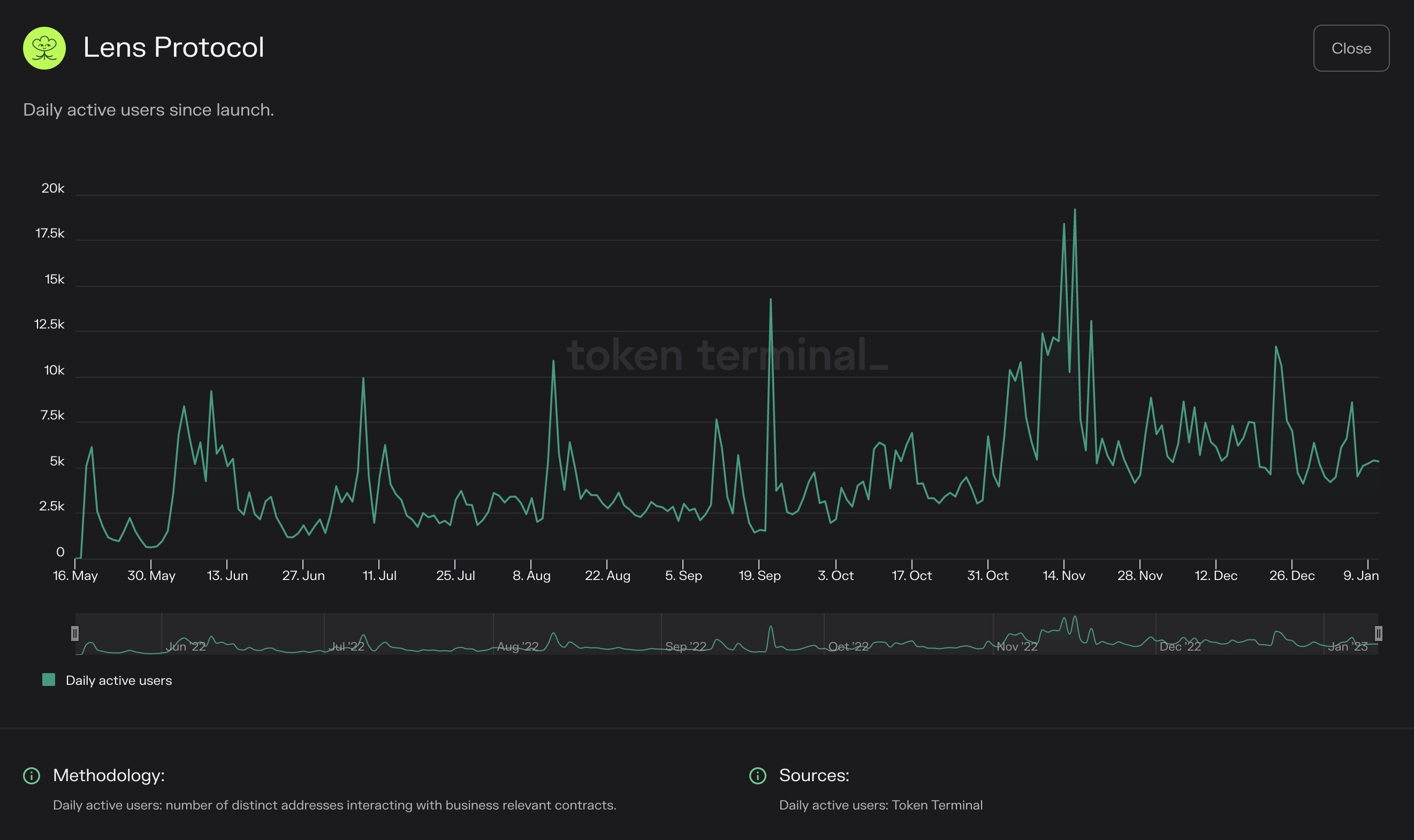
Task: Toggle series display from the legend label
Action: pos(119,680)
